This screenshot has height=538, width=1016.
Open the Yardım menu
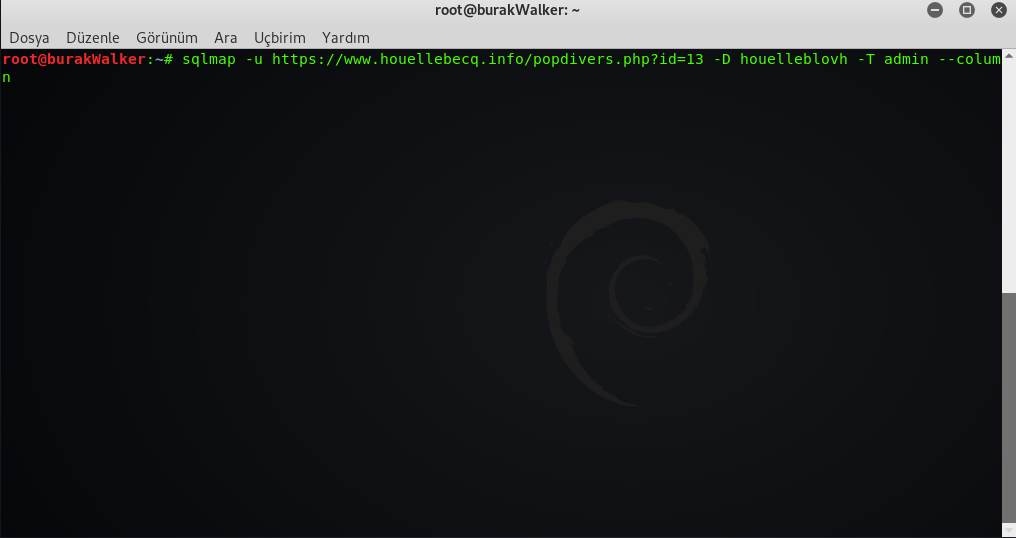pos(345,38)
